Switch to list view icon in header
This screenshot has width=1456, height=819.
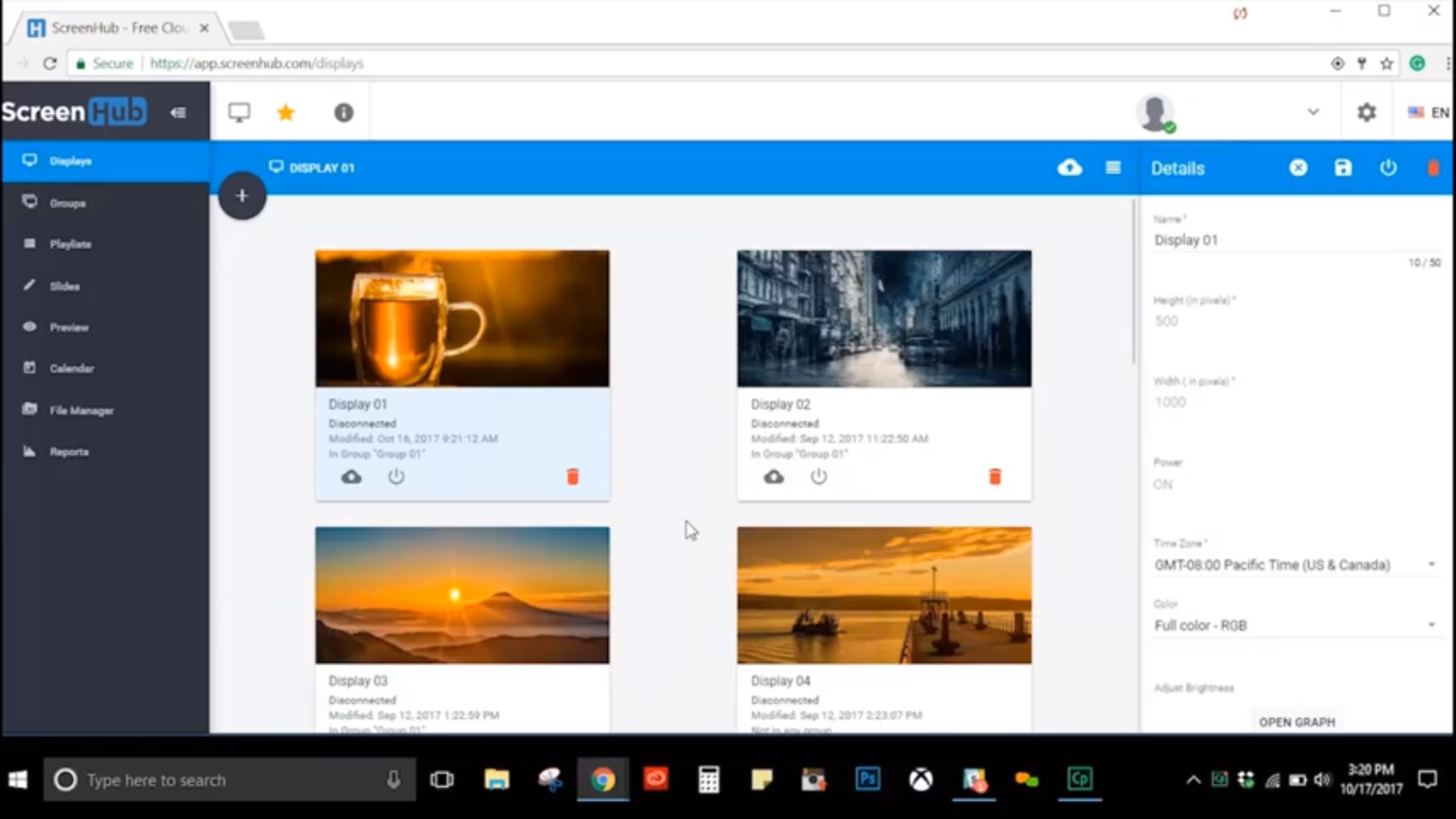[1112, 168]
